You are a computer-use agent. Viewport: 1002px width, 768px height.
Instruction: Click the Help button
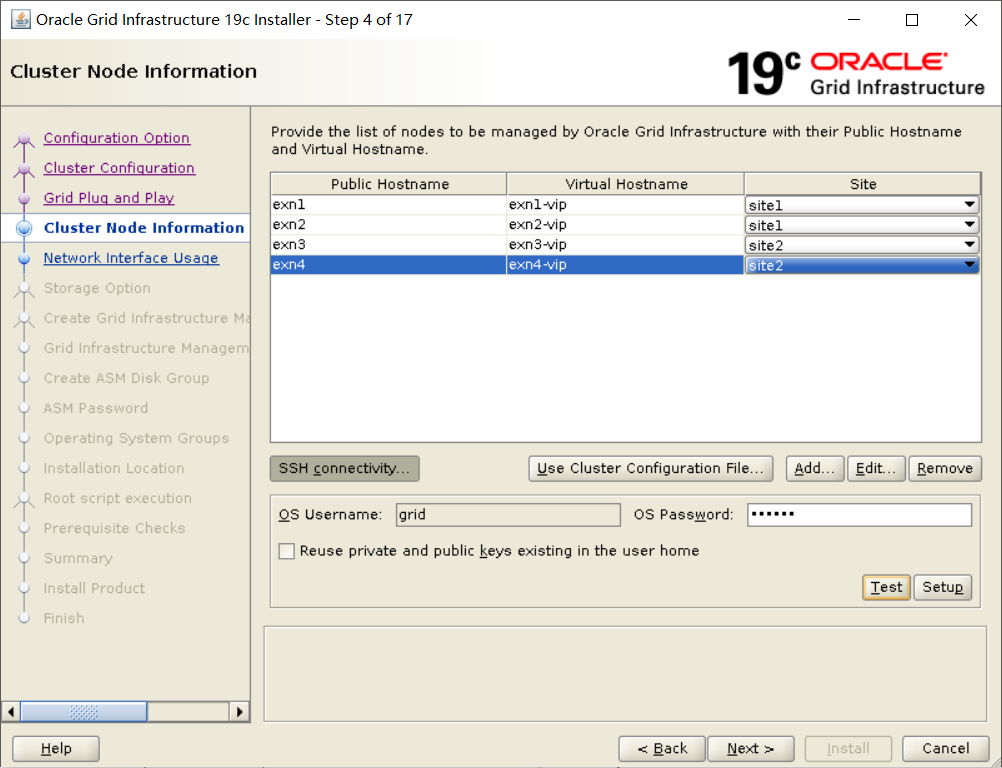point(56,748)
